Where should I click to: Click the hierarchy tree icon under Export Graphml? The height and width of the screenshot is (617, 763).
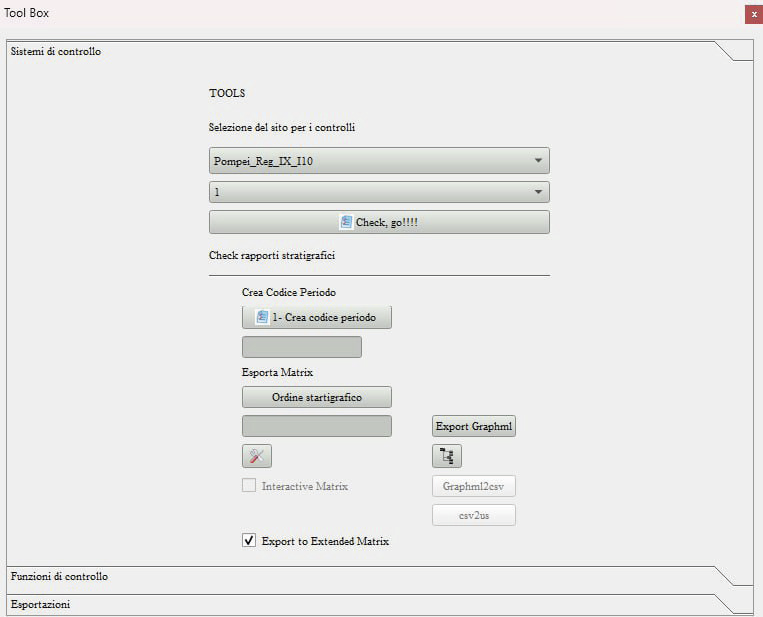tap(447, 456)
